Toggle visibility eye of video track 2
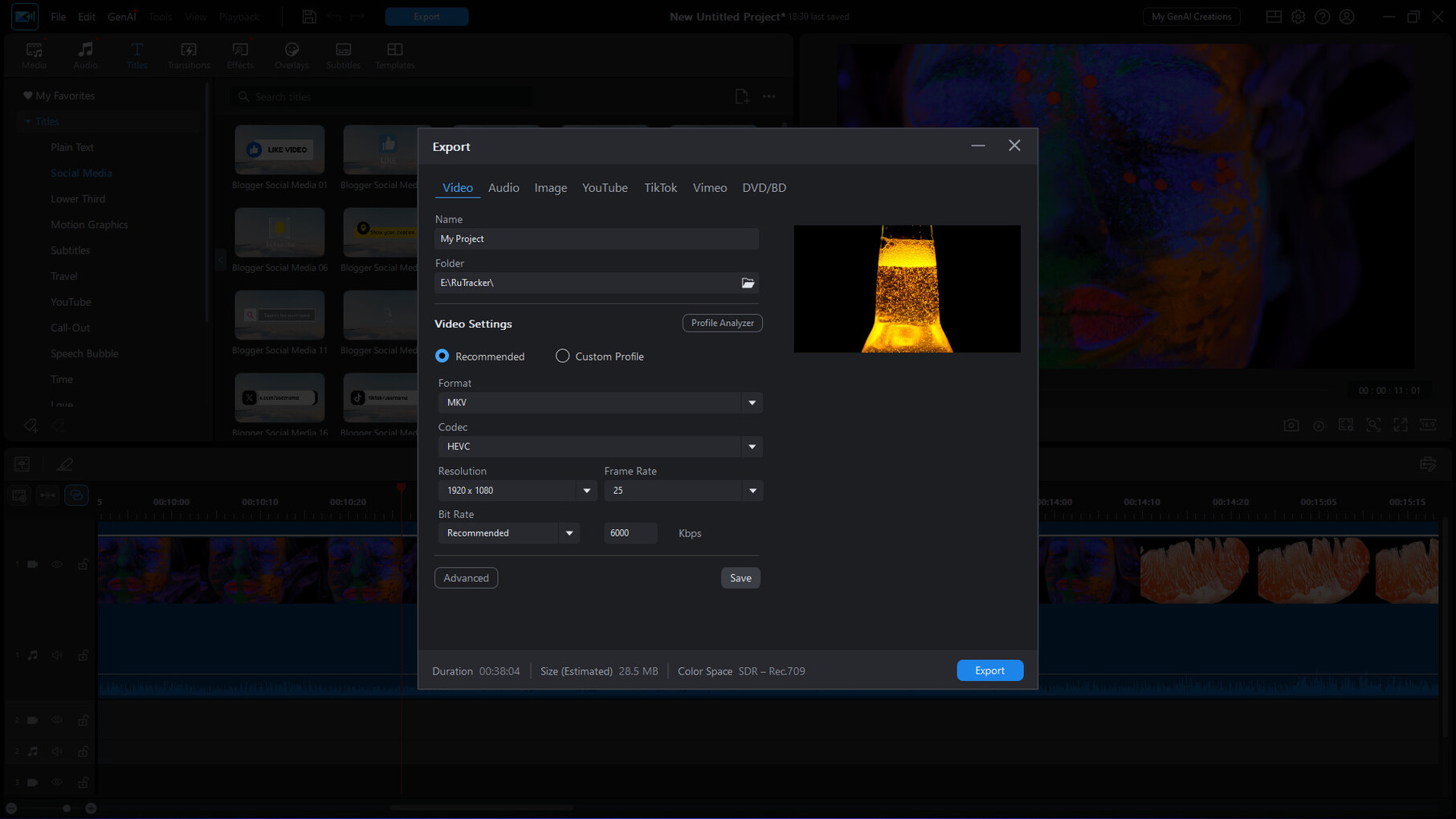Screen dimensions: 1456x819 57,720
